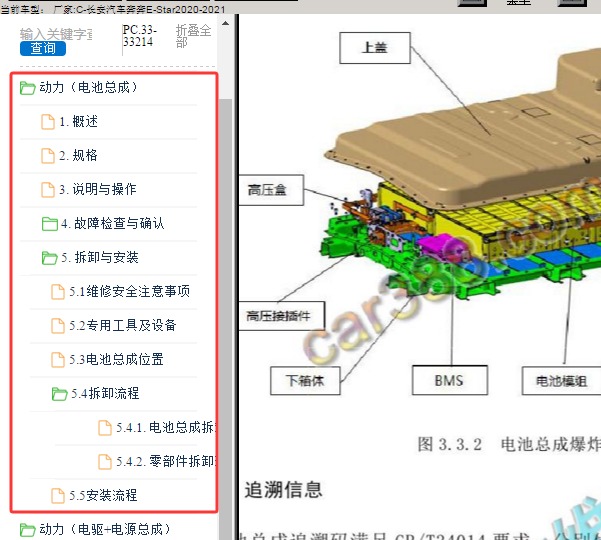Click the 电池模组 label in the diagram
The height and width of the screenshot is (540, 601).
[x=561, y=381]
